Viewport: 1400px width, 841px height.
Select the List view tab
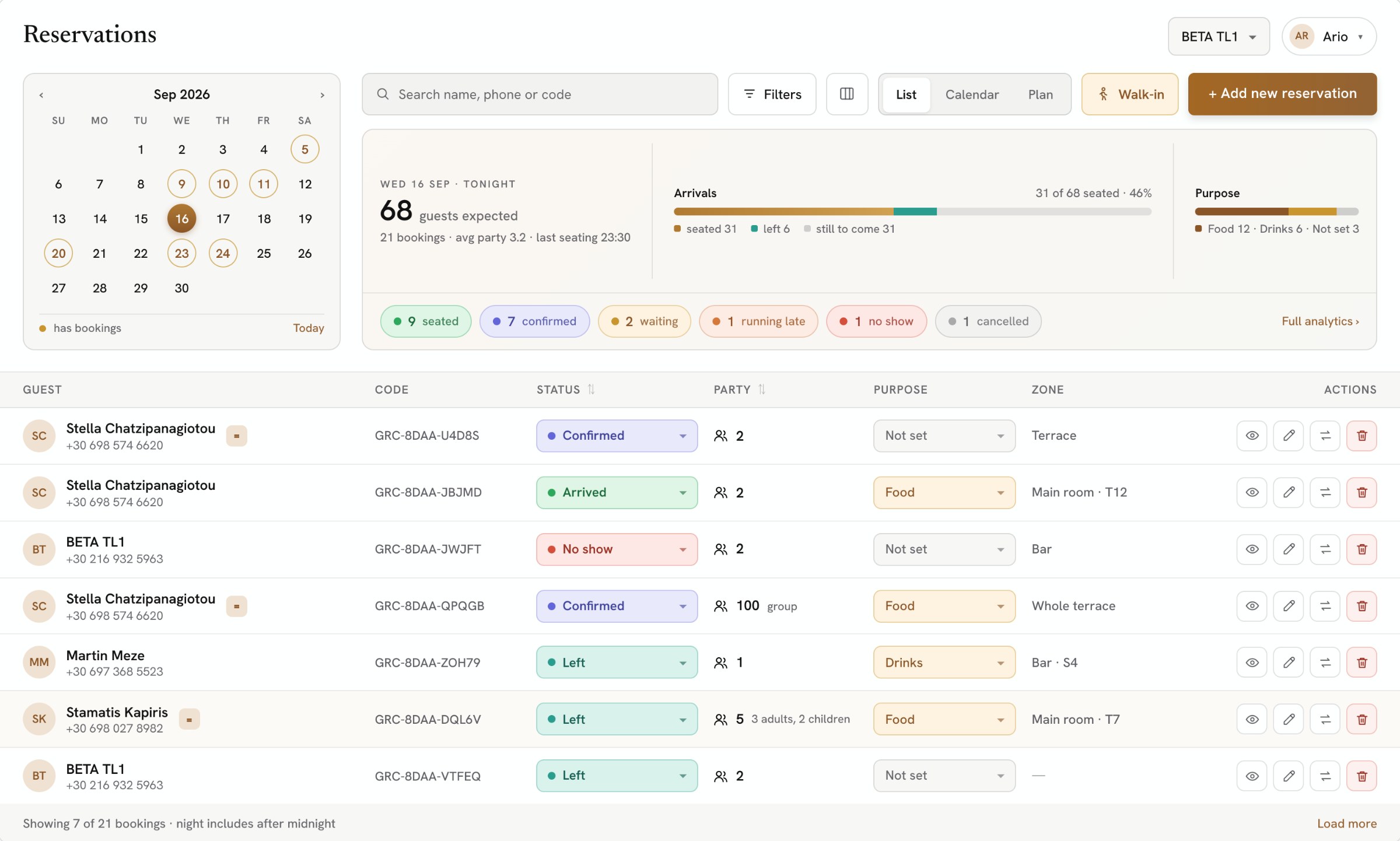coord(906,94)
